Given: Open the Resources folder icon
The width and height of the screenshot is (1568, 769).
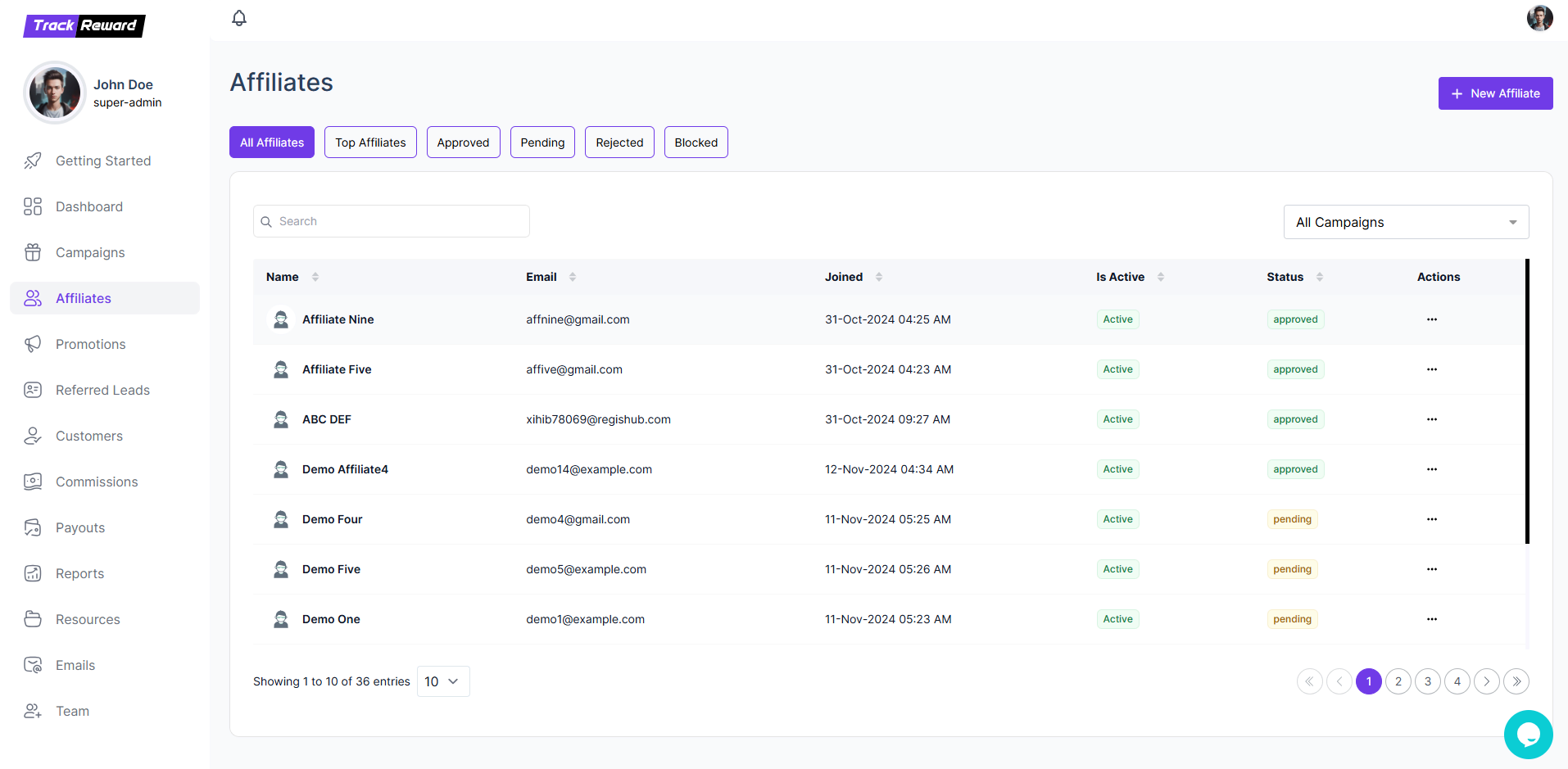Looking at the screenshot, I should 33,619.
